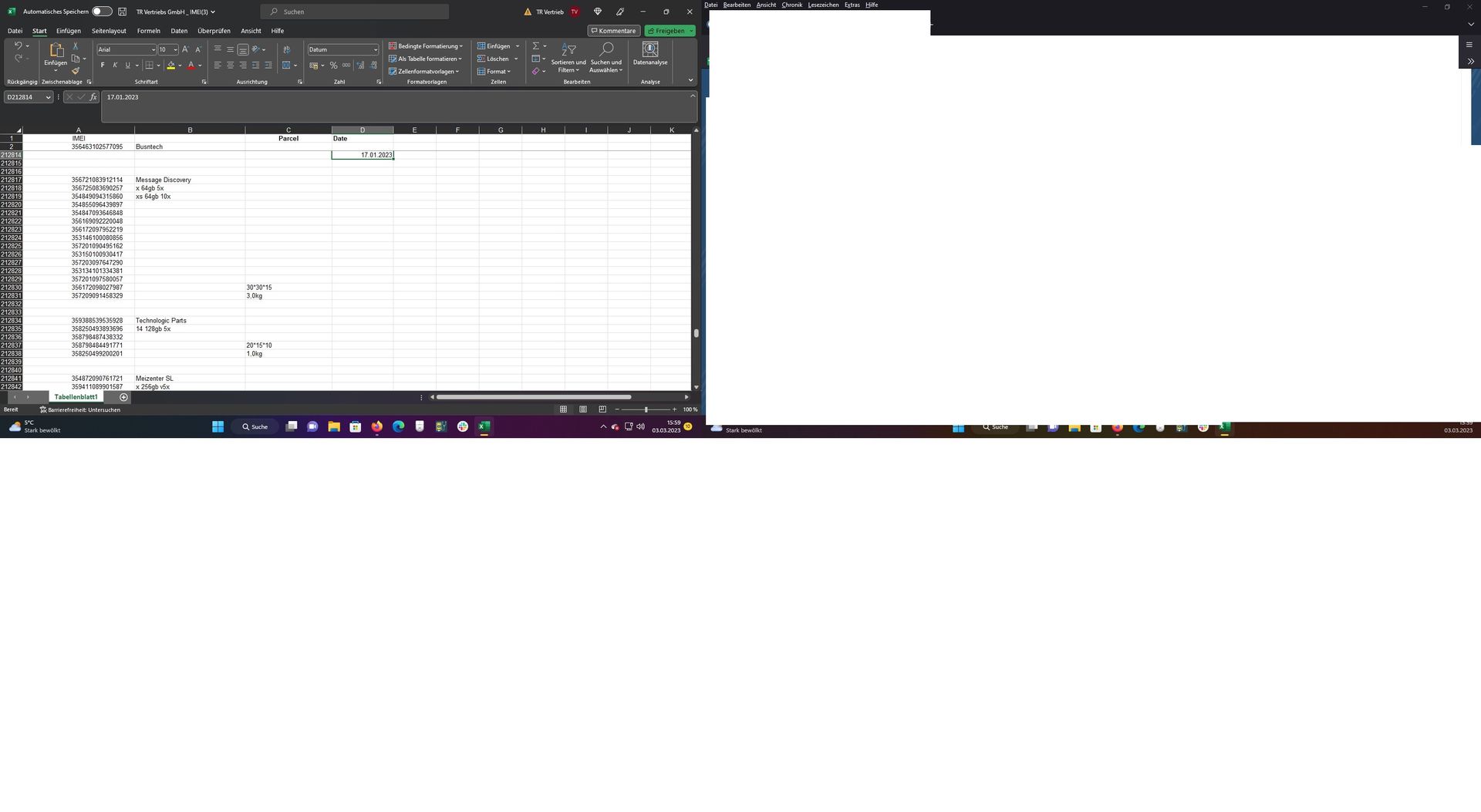
Task: Open the Arial font name dropdown
Action: (153, 49)
